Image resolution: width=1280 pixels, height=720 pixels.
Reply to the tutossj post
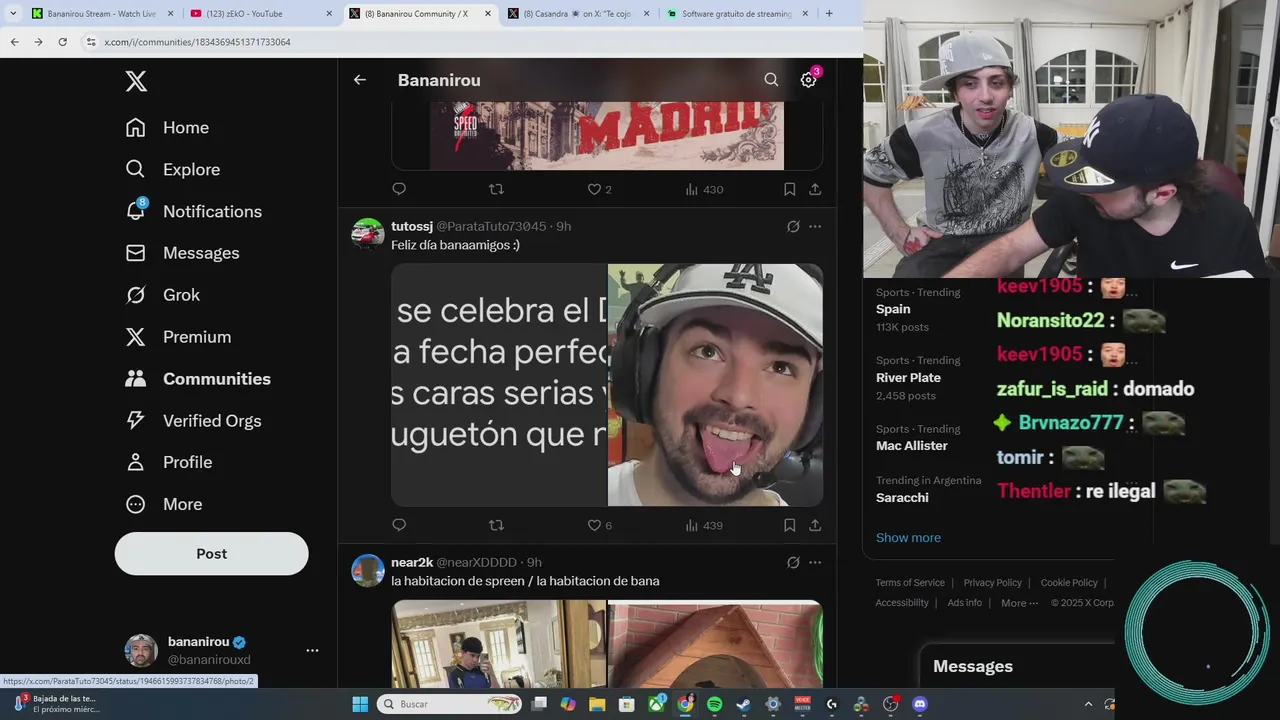click(x=399, y=525)
